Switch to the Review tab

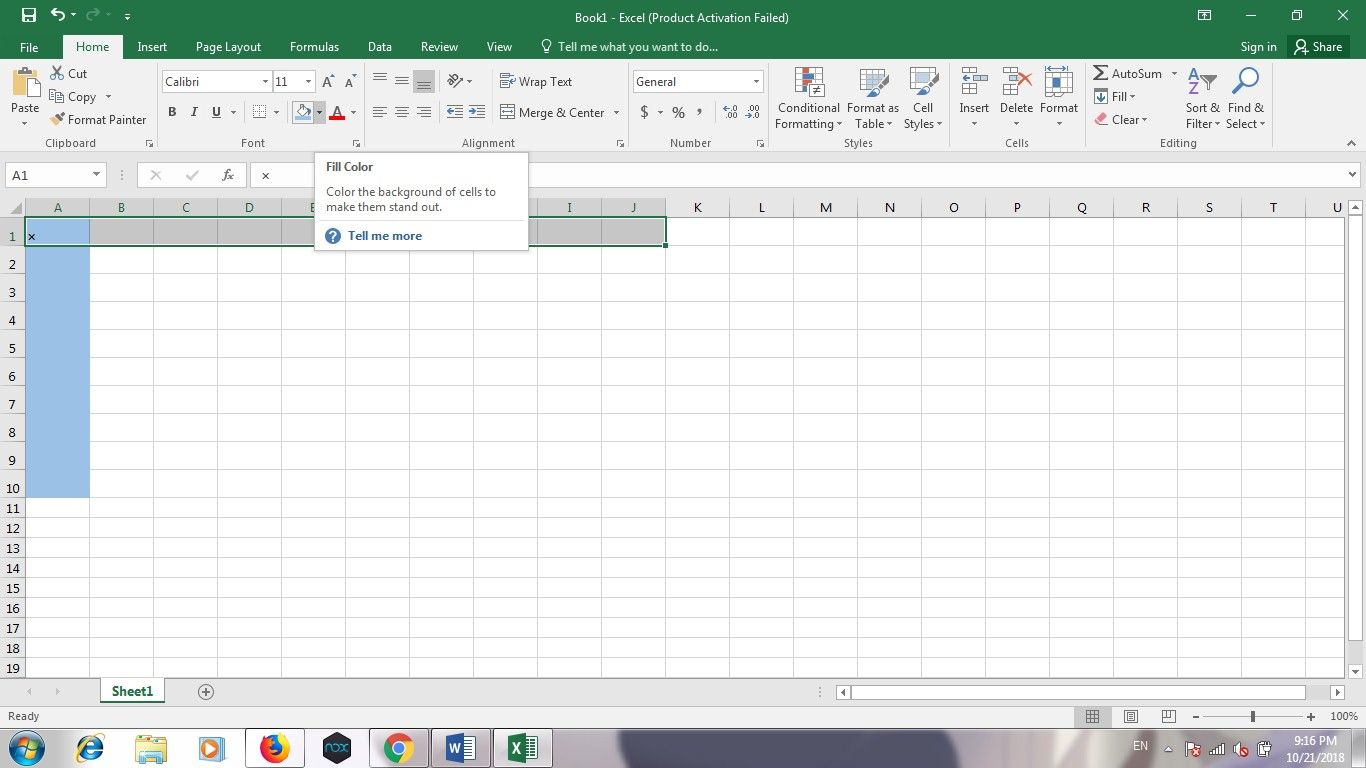[x=439, y=47]
